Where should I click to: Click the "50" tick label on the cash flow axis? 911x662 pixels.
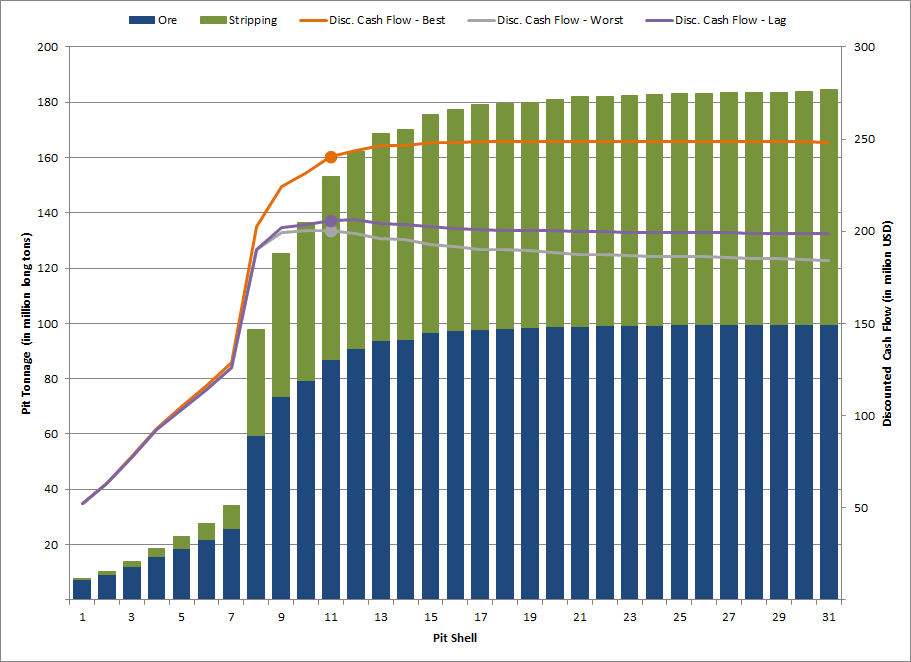pyautogui.click(x=860, y=507)
